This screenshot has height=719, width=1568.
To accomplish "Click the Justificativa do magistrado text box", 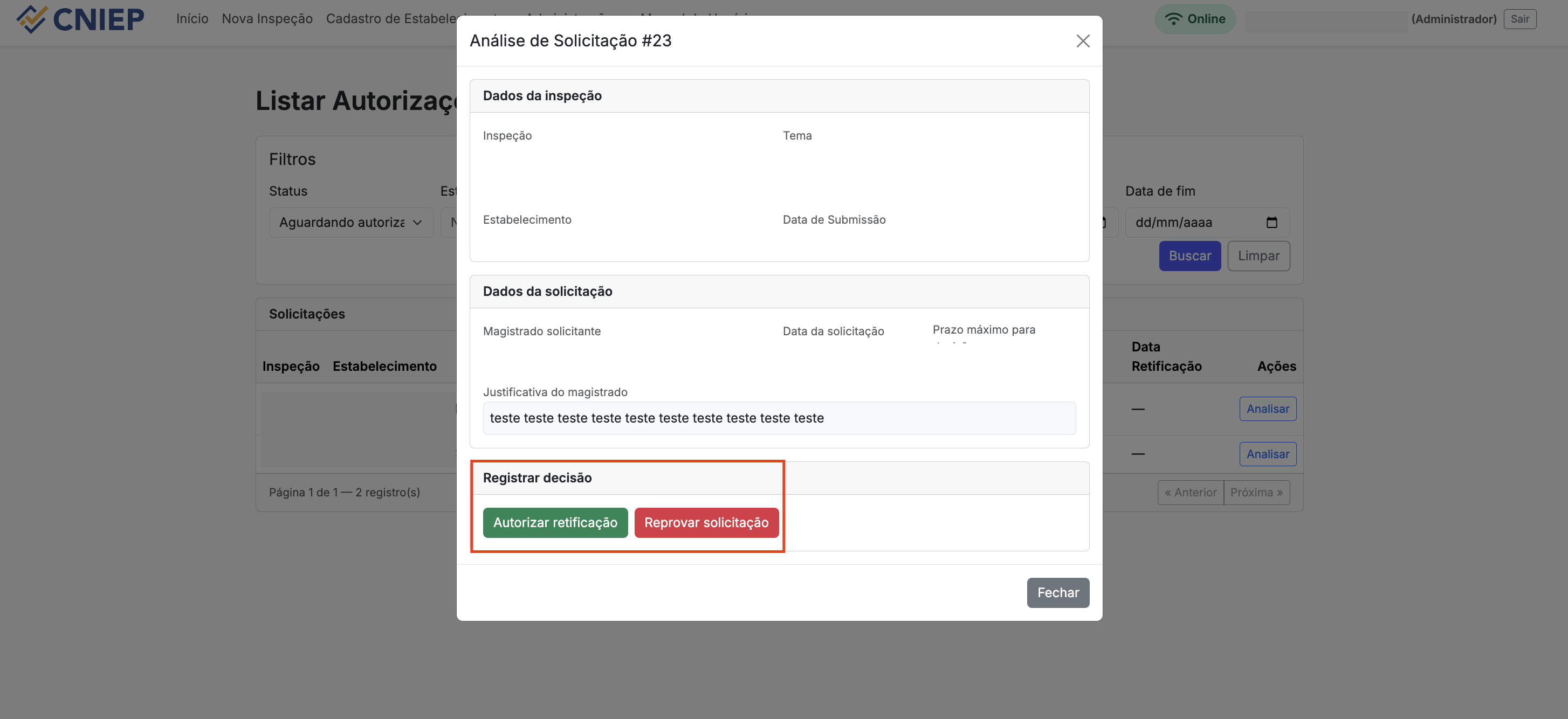I will point(779,418).
